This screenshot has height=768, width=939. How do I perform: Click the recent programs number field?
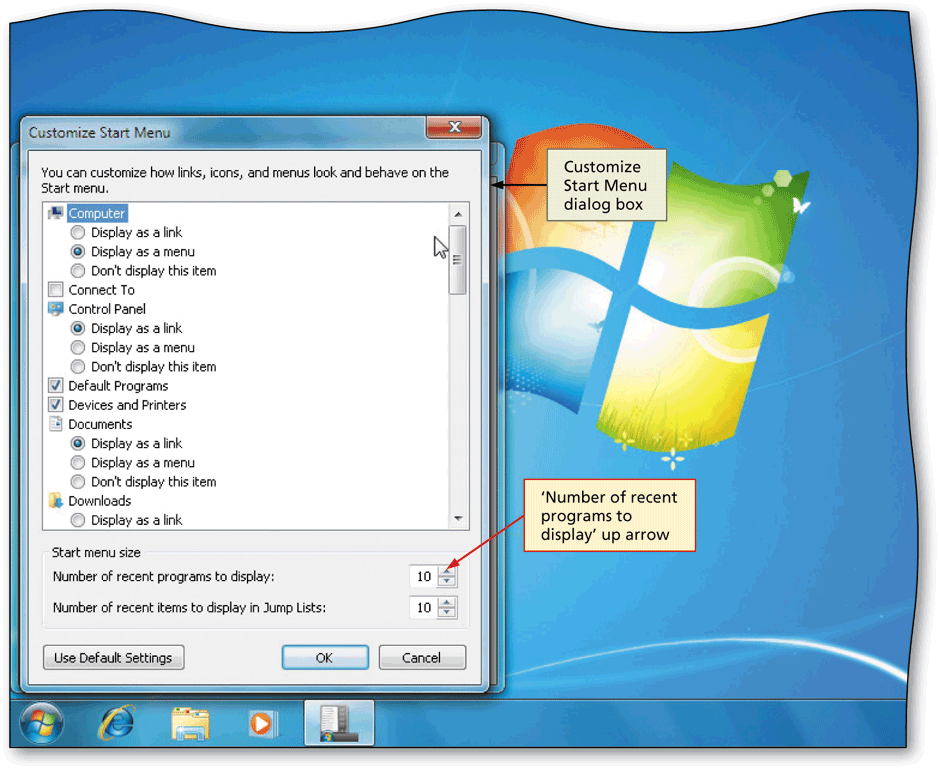[423, 576]
